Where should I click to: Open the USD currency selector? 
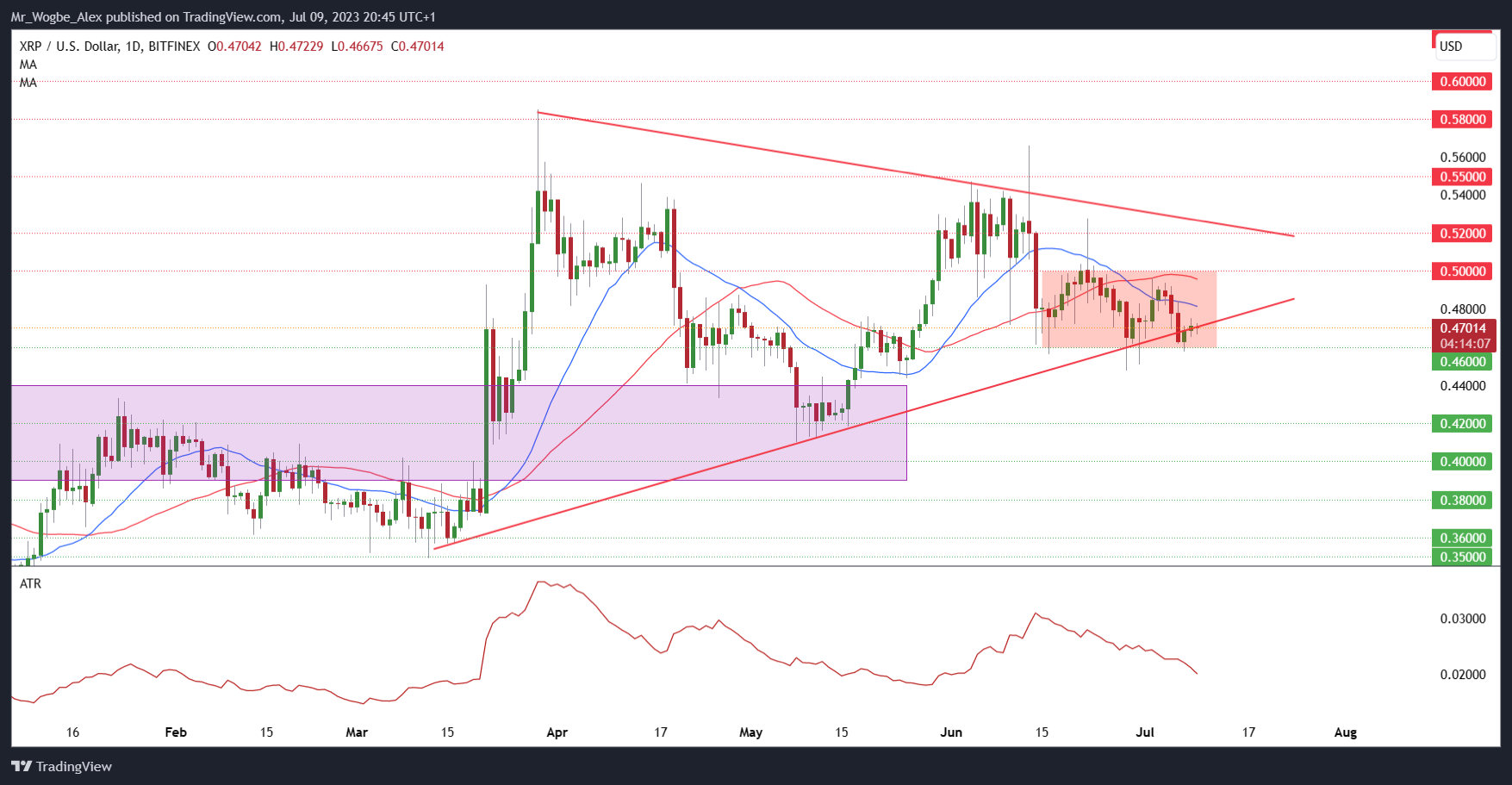[x=1462, y=46]
